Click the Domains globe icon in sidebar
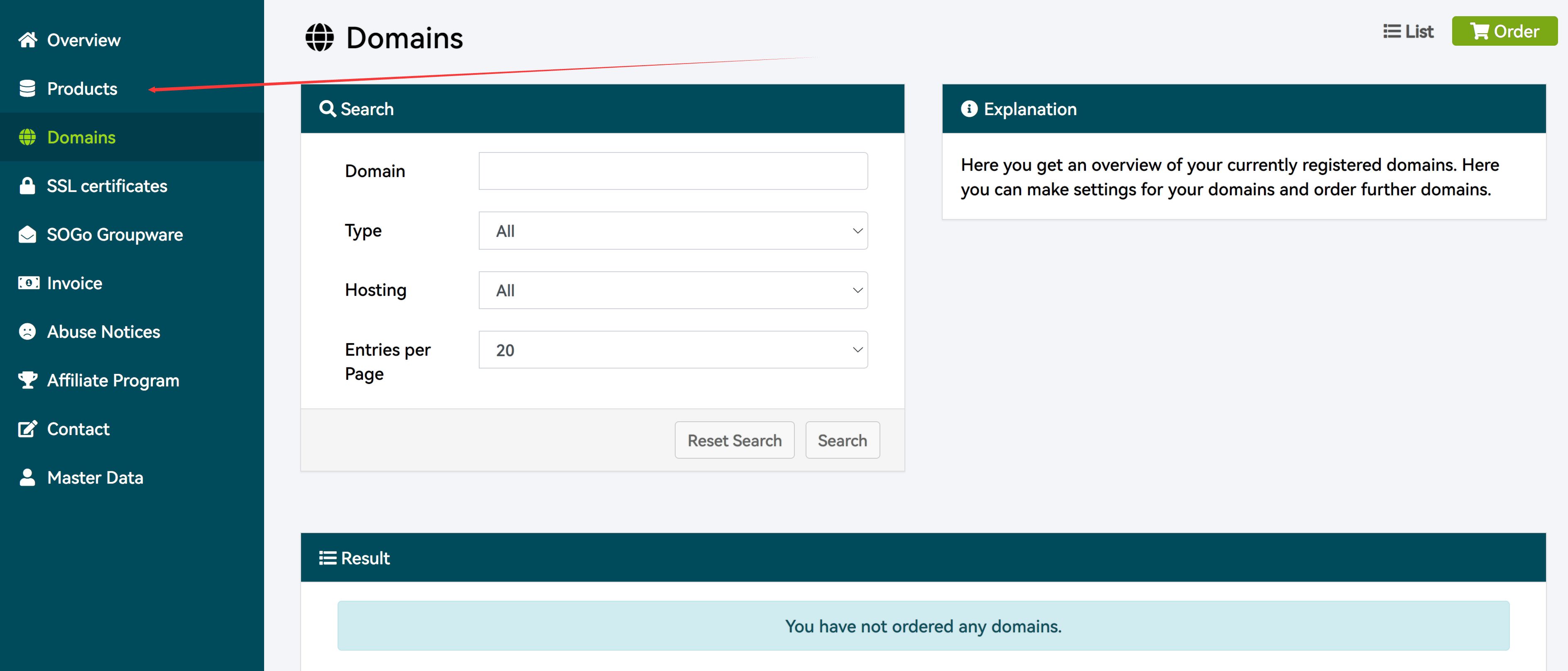Viewport: 1568px width, 671px height. click(x=27, y=137)
